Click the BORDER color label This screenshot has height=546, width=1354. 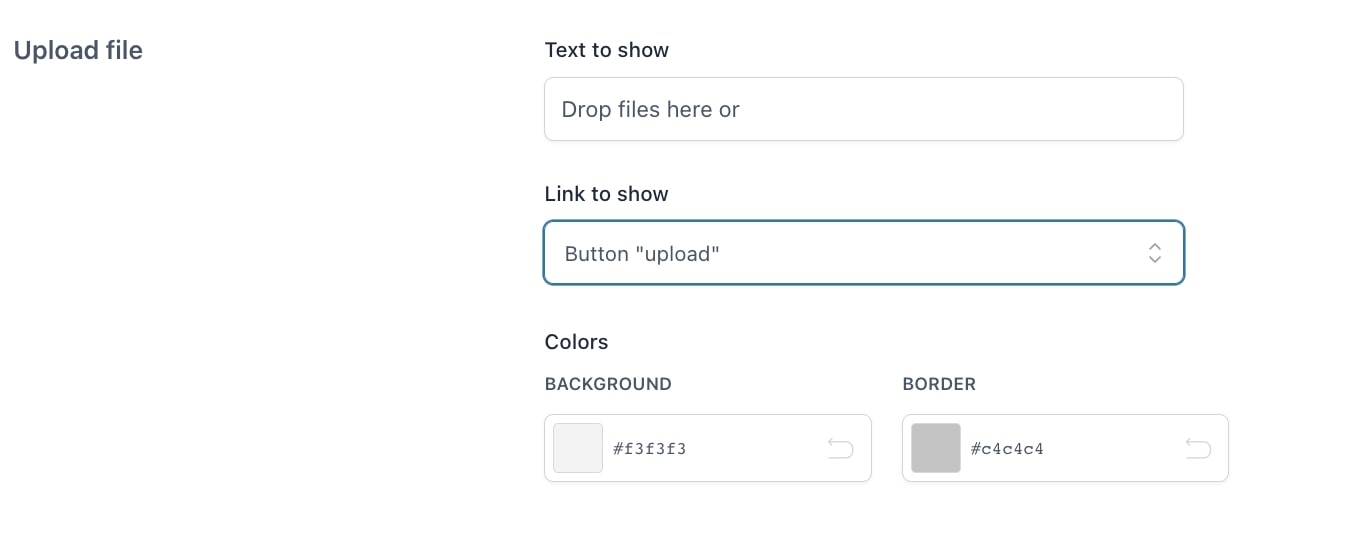pyautogui.click(x=939, y=384)
